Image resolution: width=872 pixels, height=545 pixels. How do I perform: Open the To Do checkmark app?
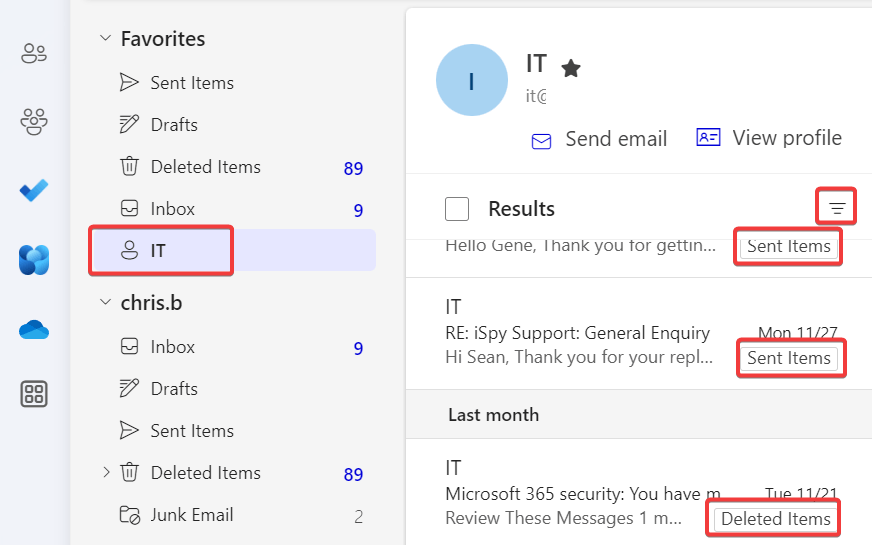click(34, 190)
